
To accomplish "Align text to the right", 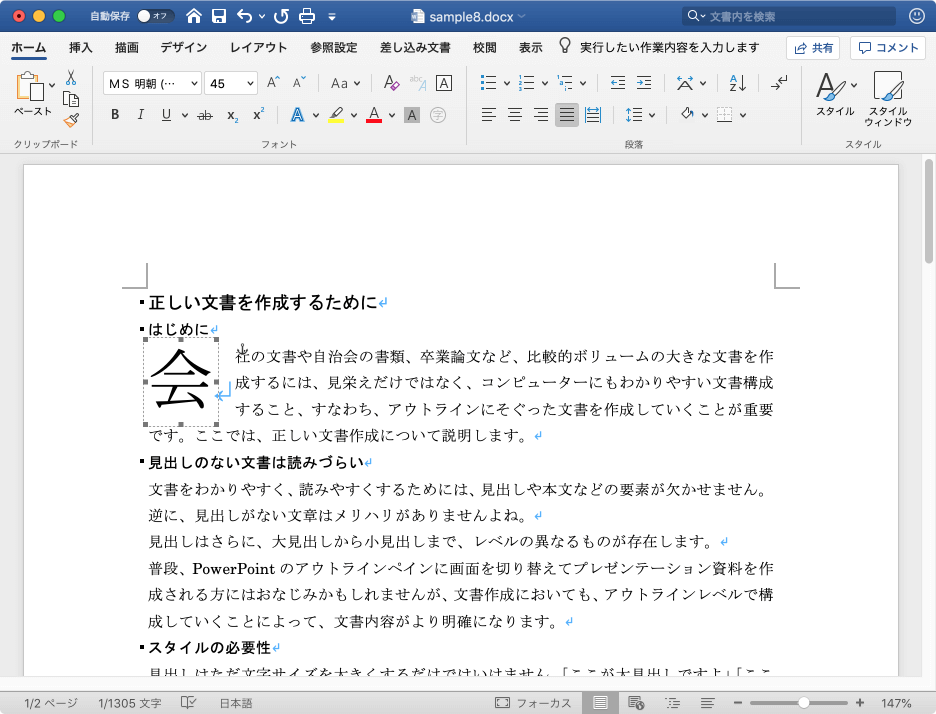I will point(541,115).
